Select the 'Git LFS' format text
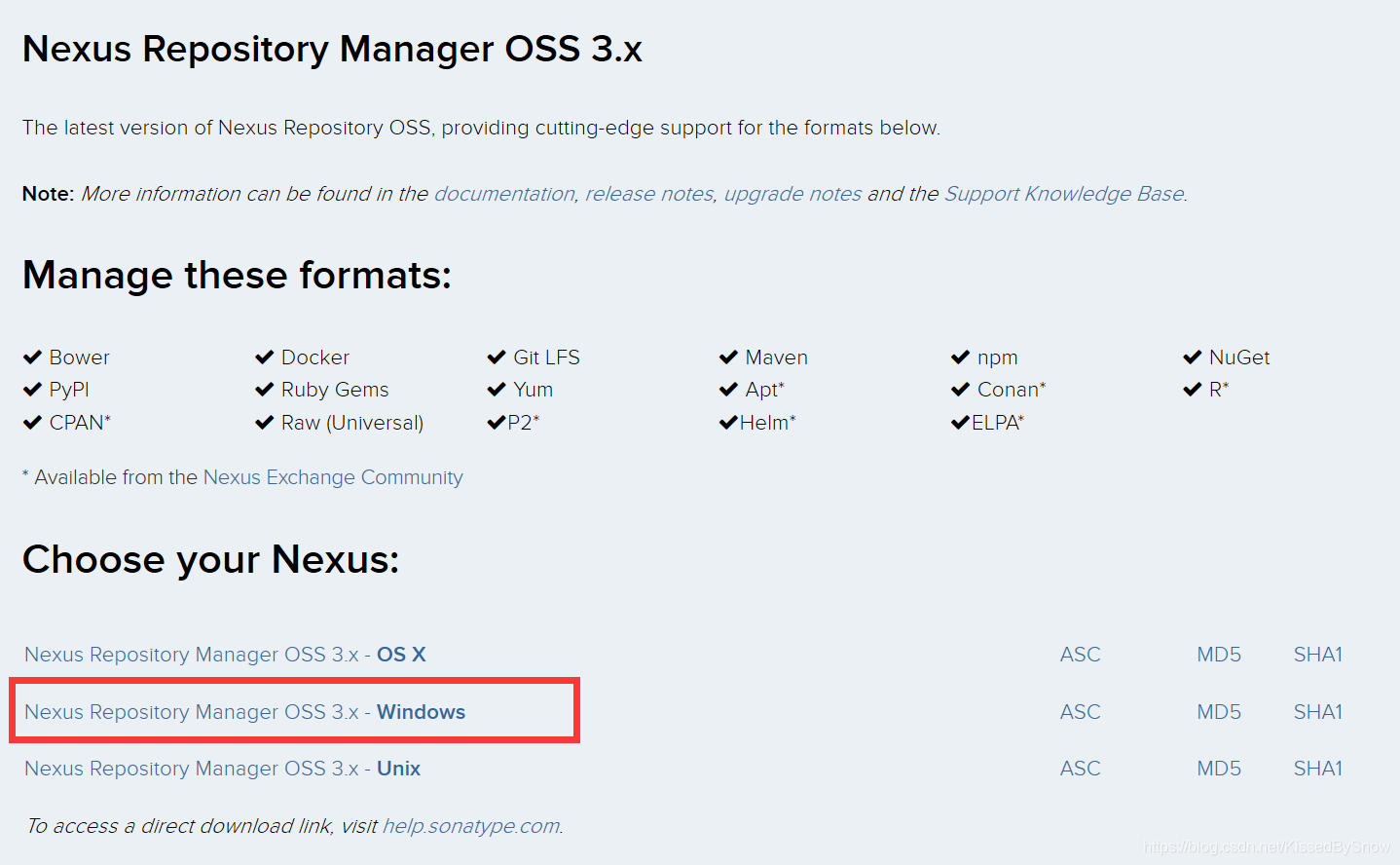Screen dimensions: 1400x865 tap(546, 357)
